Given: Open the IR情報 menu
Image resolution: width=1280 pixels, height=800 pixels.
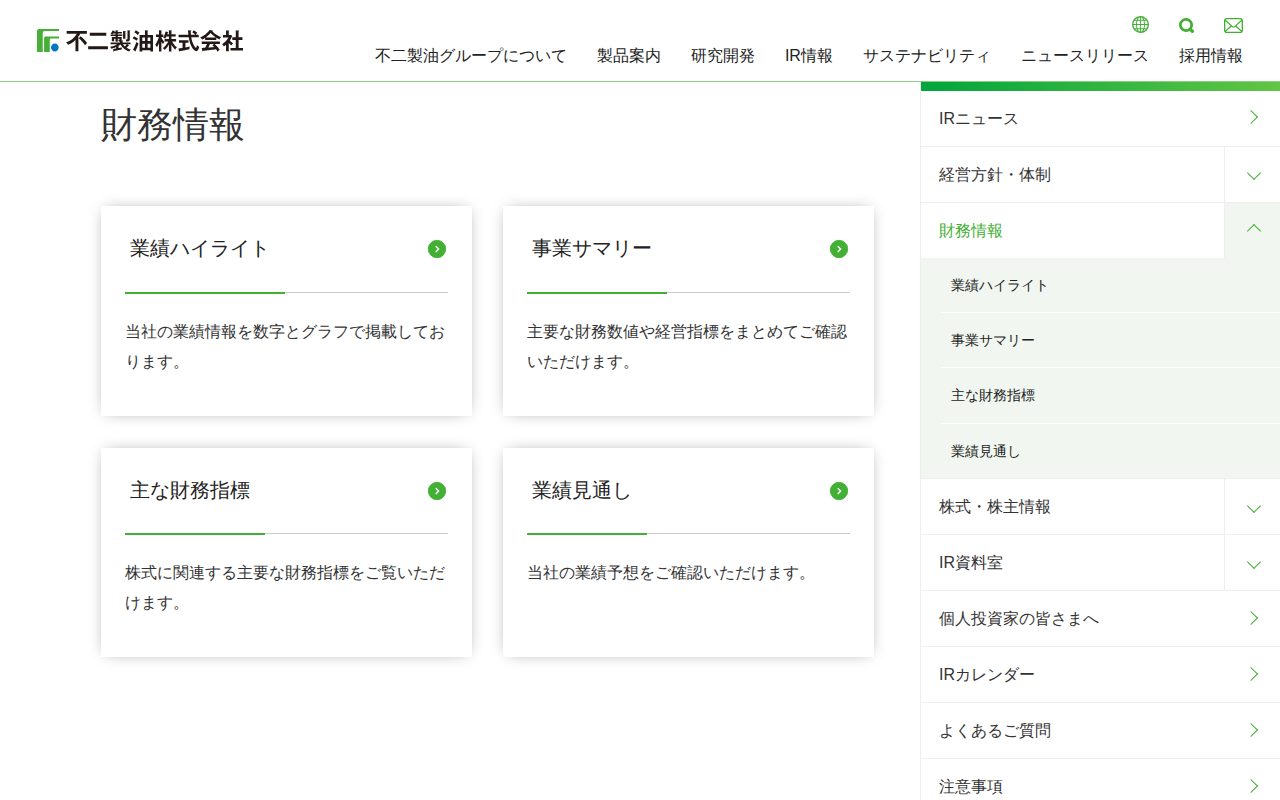Looking at the screenshot, I should (x=809, y=56).
